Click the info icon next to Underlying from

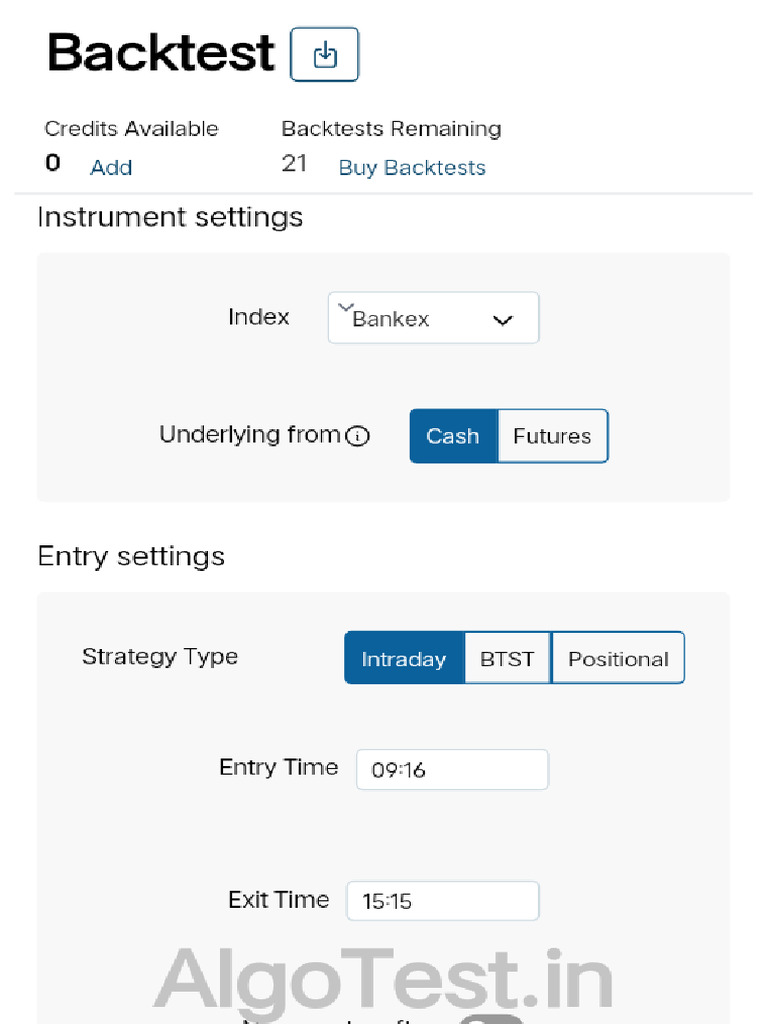(357, 436)
